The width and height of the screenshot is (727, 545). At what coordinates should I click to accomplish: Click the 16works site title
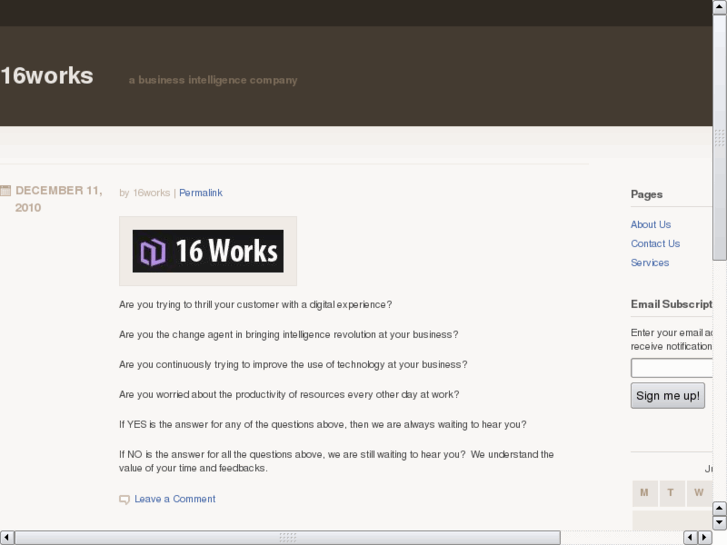[x=47, y=76]
